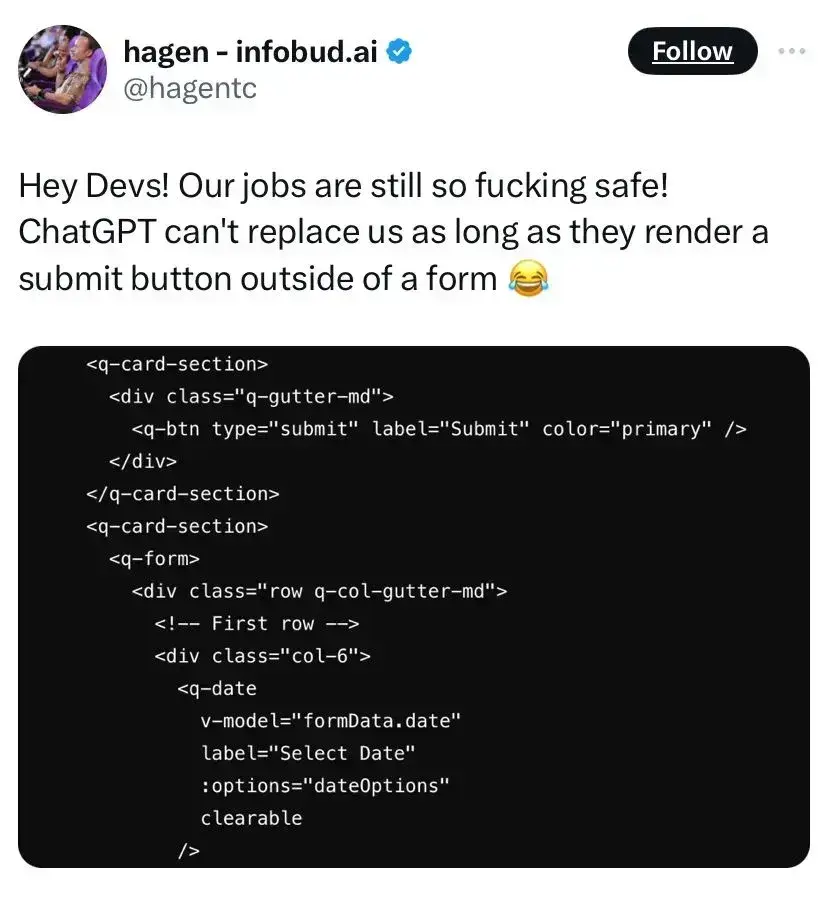Click the closing </q-card-section> tag

(x=183, y=494)
